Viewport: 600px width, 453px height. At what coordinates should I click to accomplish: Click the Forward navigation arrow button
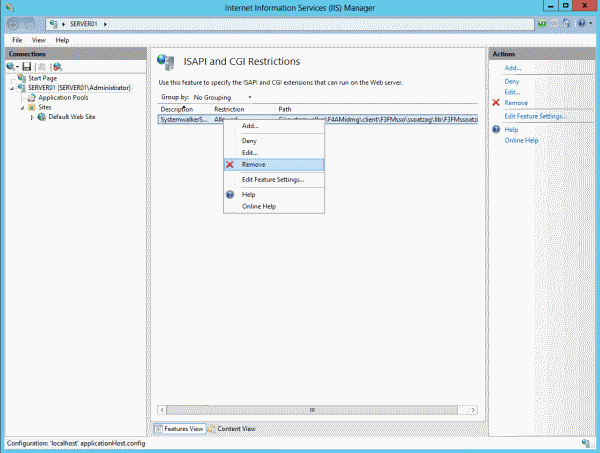click(29, 25)
